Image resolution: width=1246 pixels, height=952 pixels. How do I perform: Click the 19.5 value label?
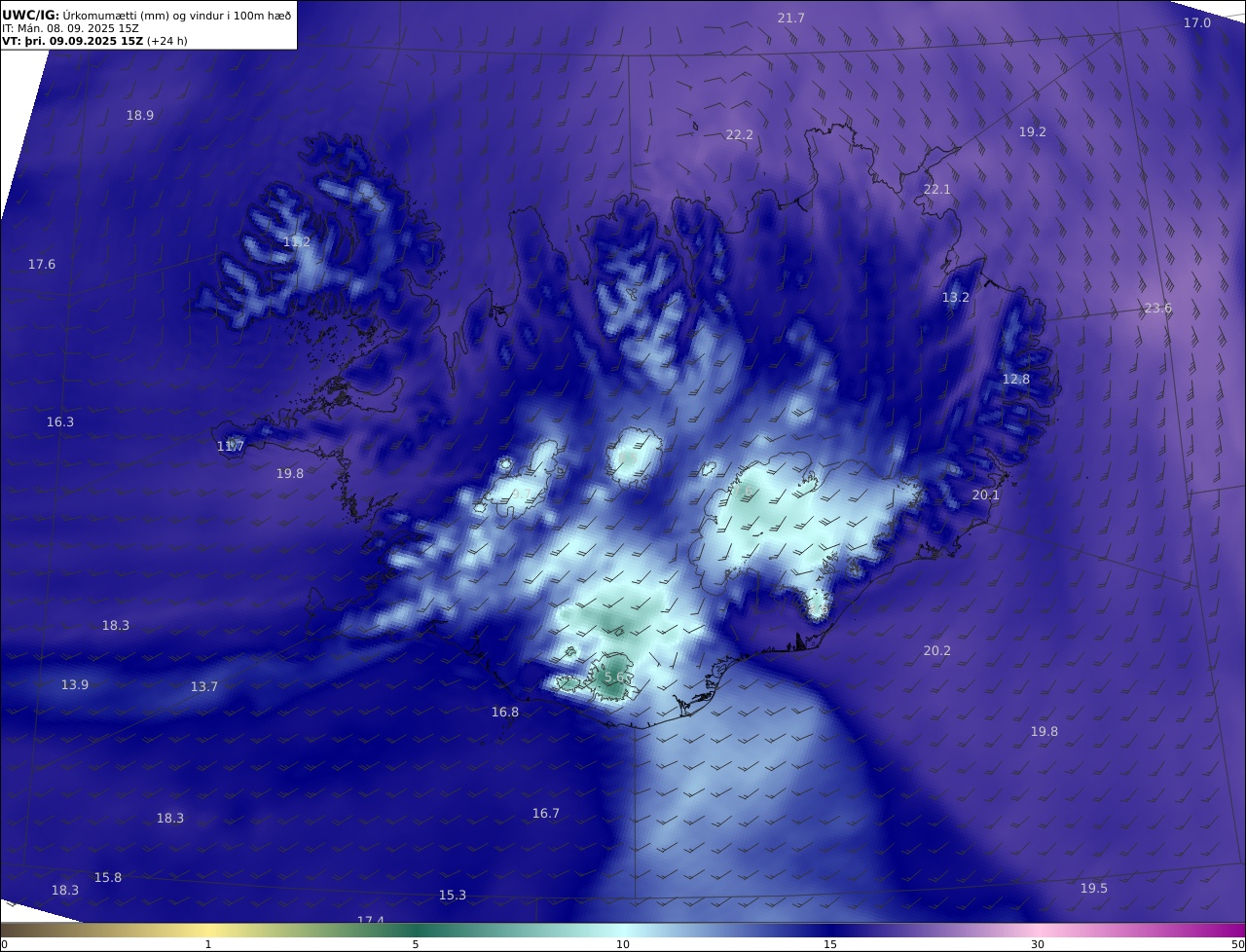click(1094, 888)
